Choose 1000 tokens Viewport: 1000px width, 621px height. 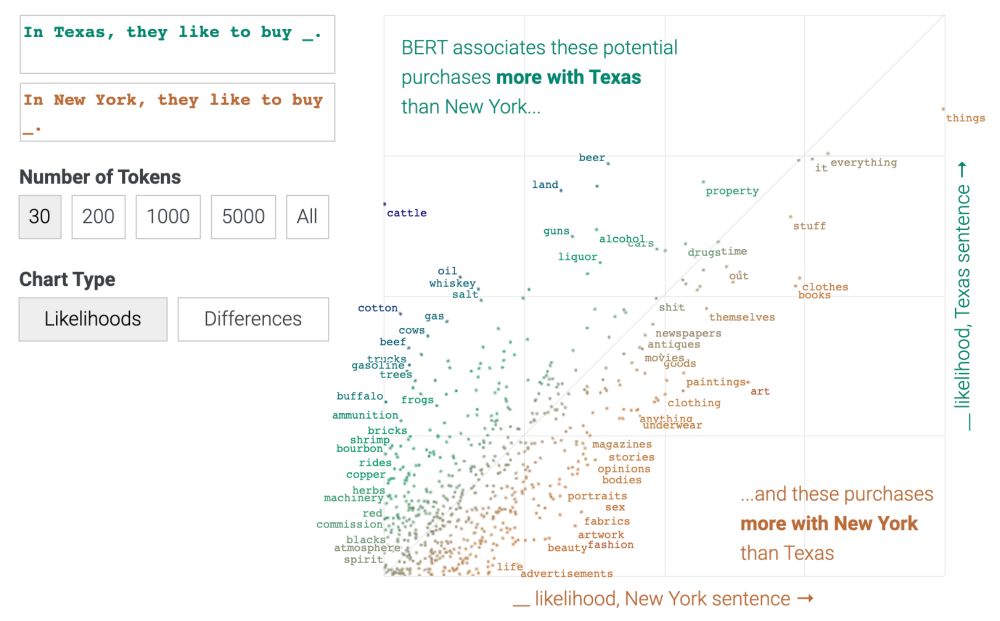pos(168,217)
